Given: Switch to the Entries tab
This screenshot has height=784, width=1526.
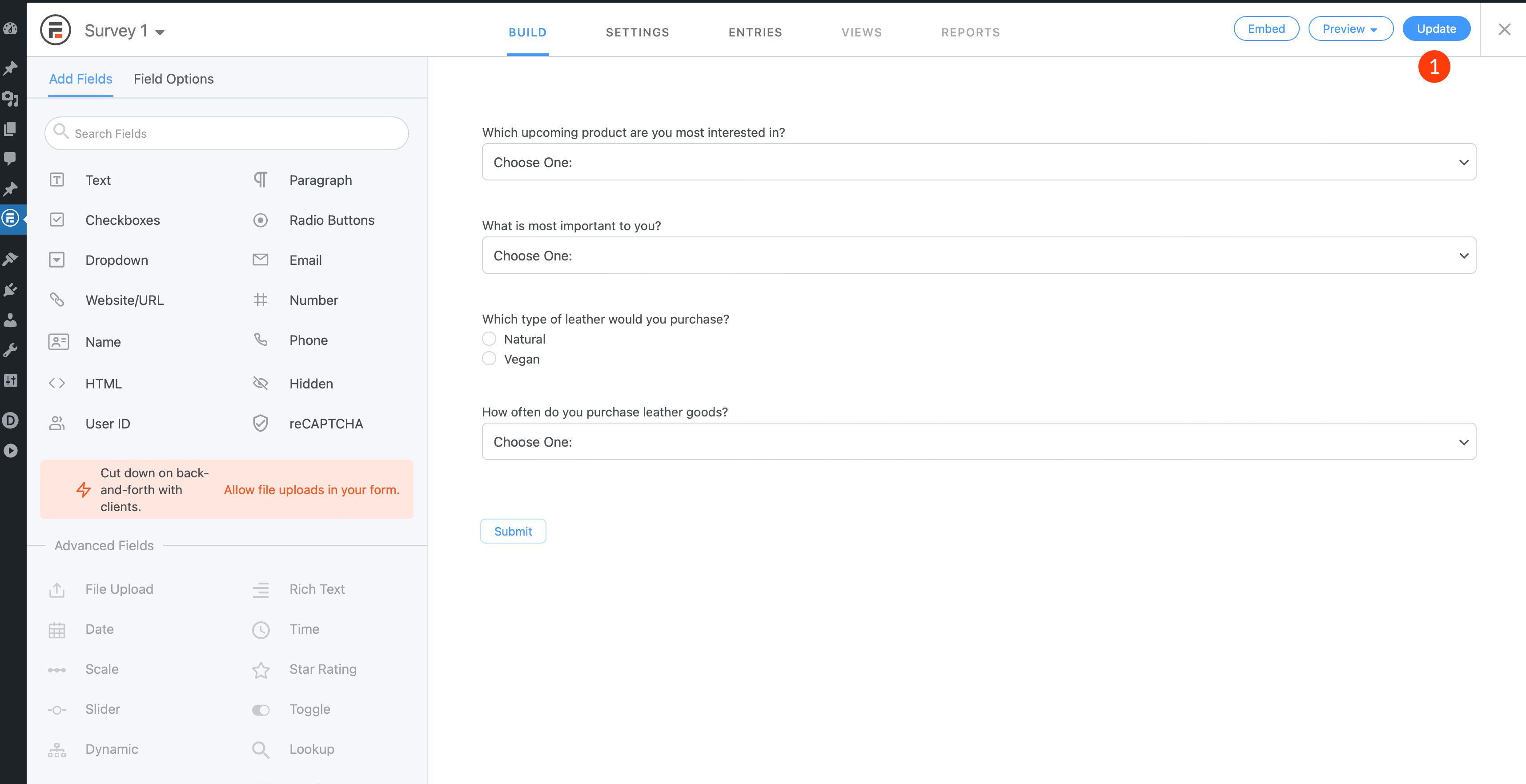Looking at the screenshot, I should [x=755, y=32].
